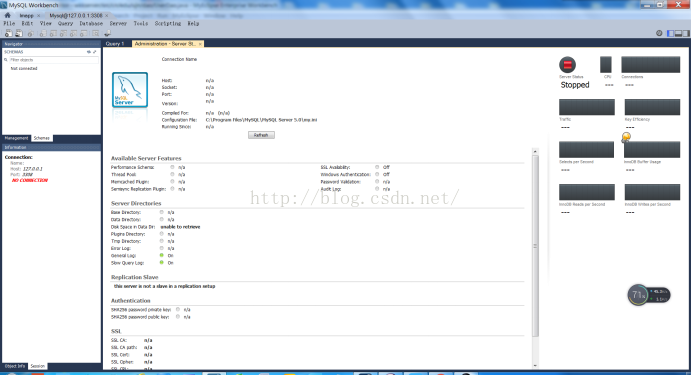Click the new SQL tab toolbar icon
Image resolution: width=692 pixels, height=375 pixels.
[8, 33]
